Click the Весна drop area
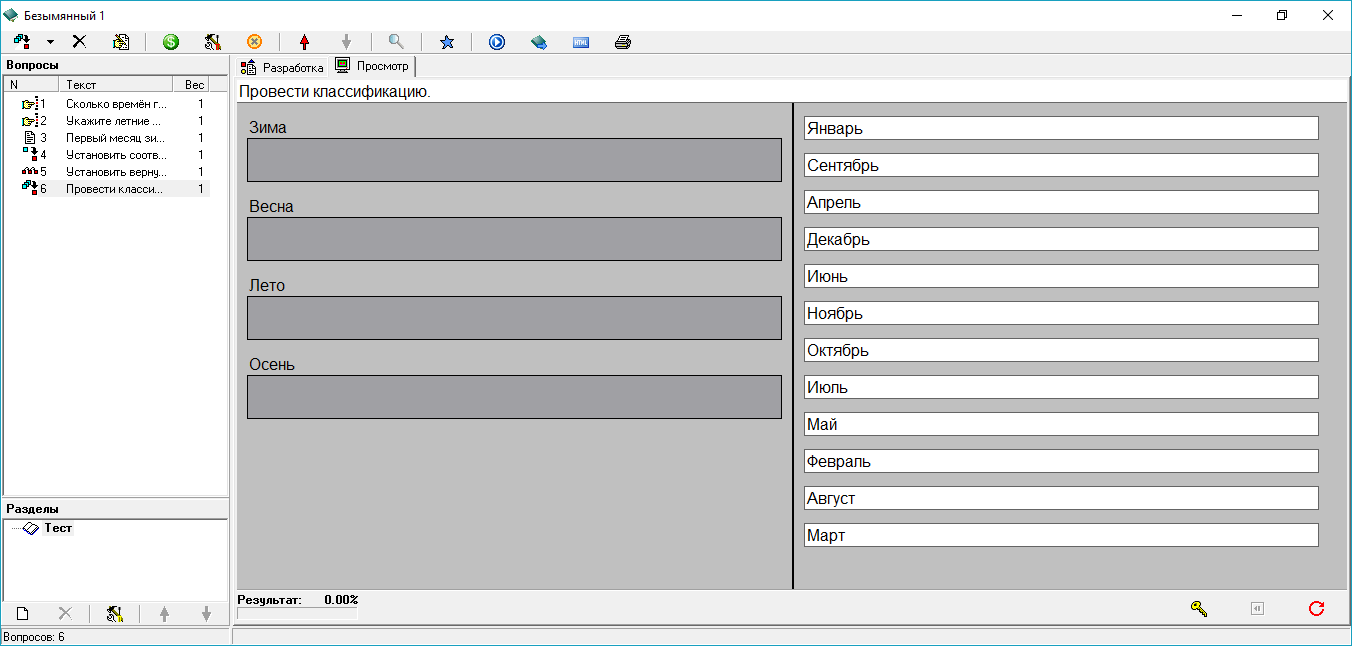Viewport: 1352px width, 646px height. click(x=514, y=239)
